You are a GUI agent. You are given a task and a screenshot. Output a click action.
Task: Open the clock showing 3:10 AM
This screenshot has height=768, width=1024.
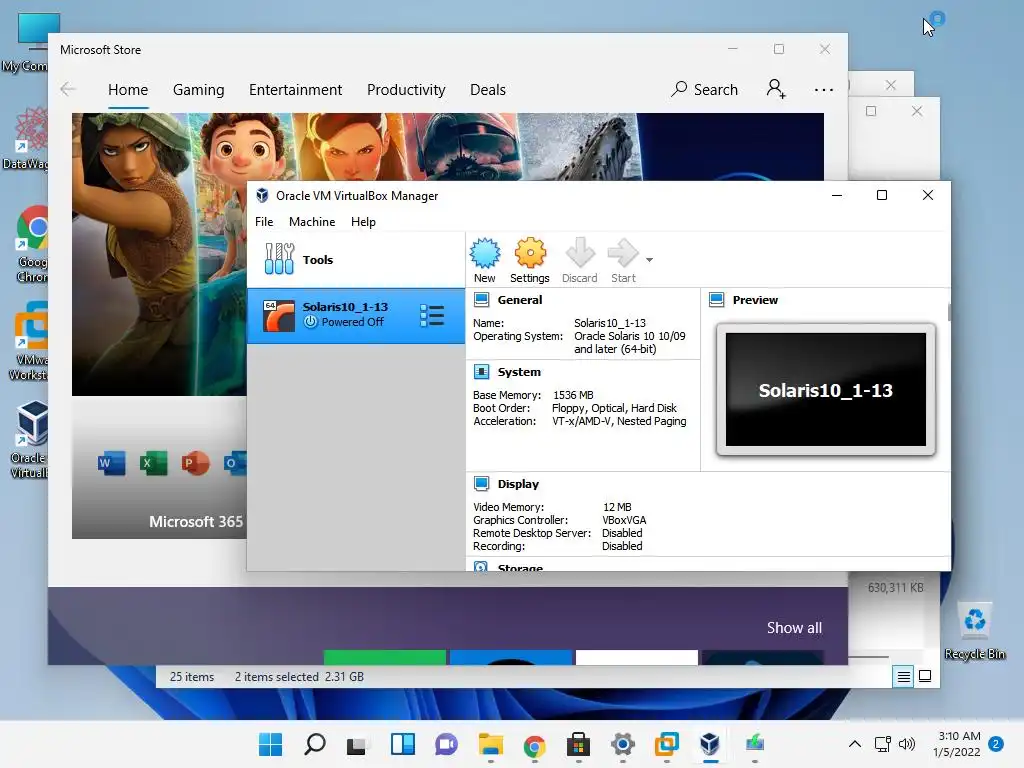pyautogui.click(x=957, y=744)
